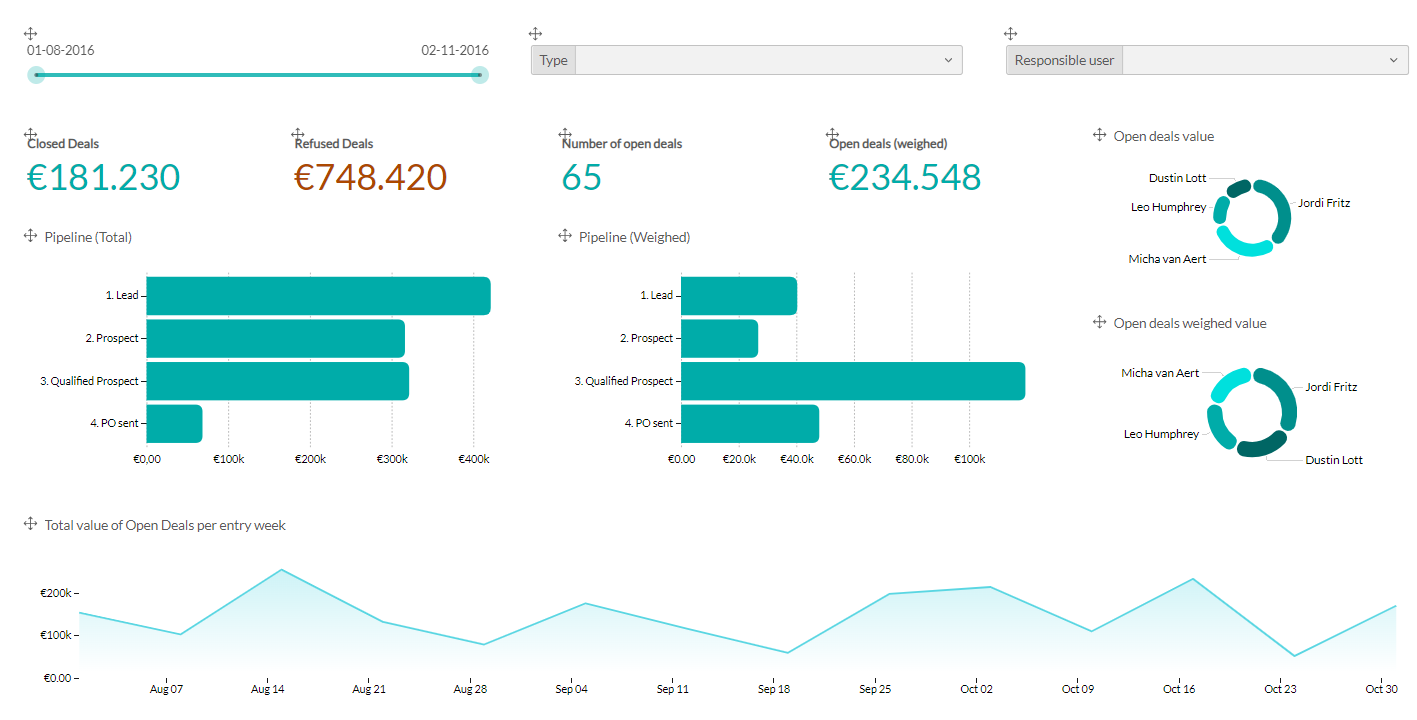Click the 3. Qualified Prospect bar in Pipeline (Weighed)

coord(852,381)
